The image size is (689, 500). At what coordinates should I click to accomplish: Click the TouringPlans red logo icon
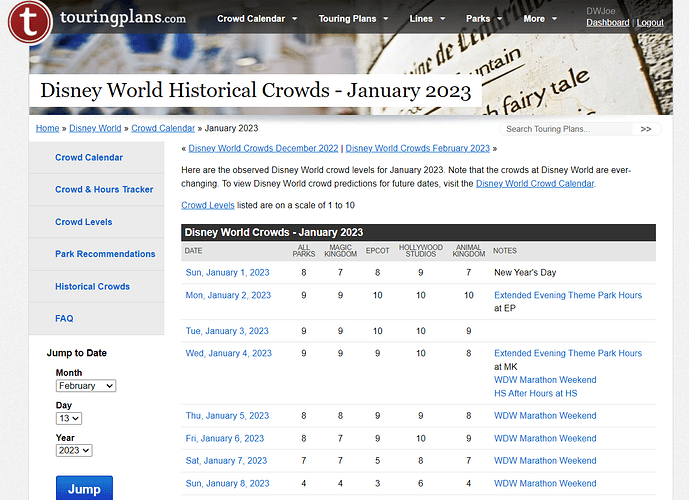[x=29, y=22]
